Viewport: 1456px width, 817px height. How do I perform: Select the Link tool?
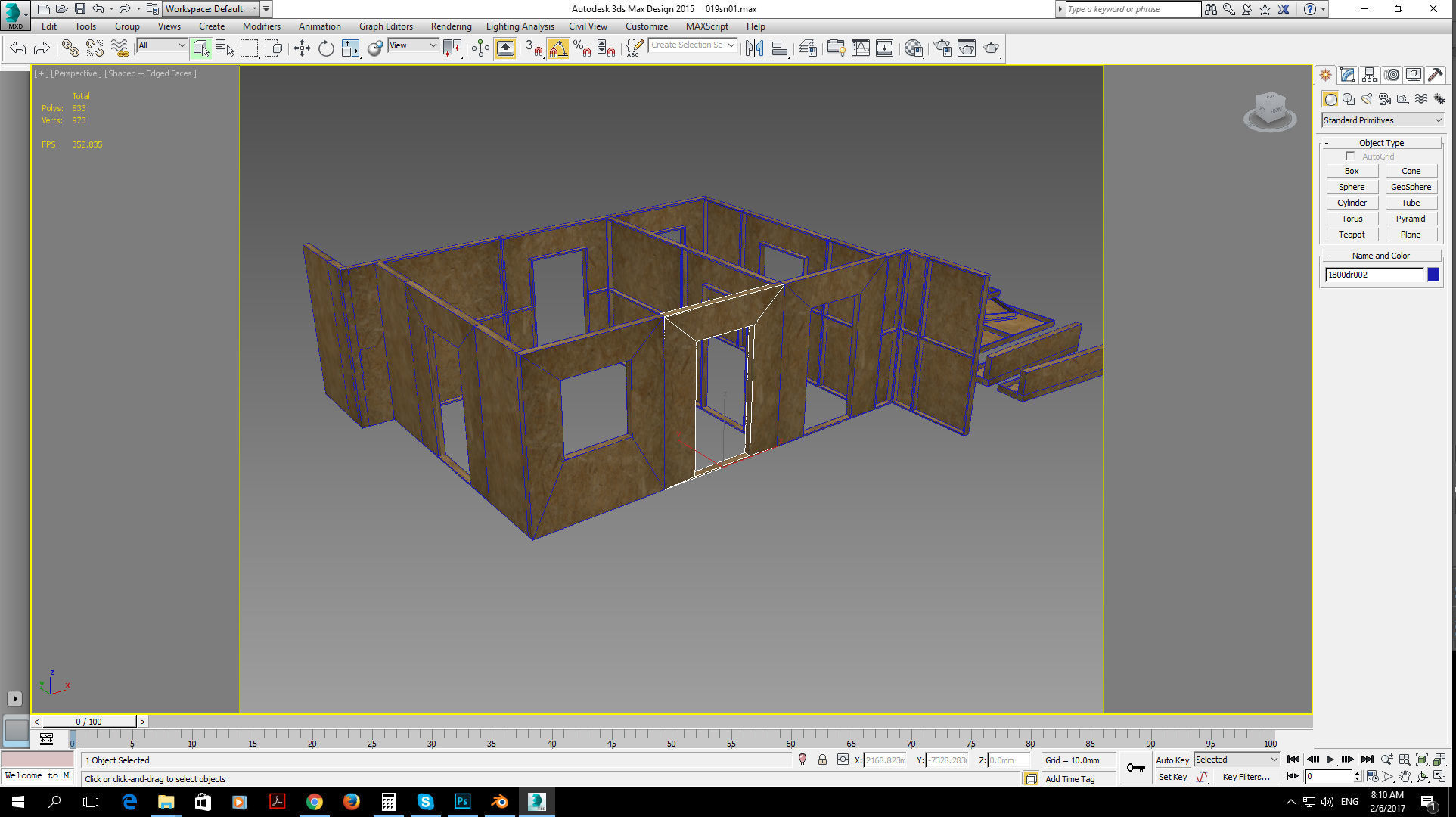pos(70,48)
